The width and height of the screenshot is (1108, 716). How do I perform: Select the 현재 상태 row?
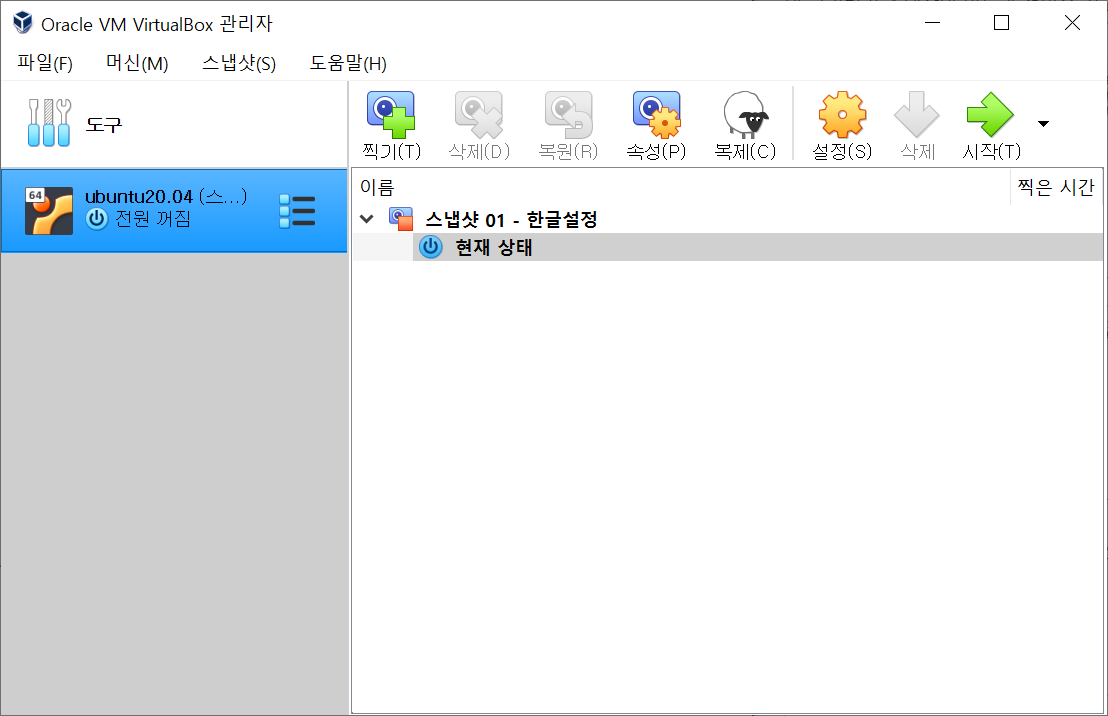click(x=727, y=247)
